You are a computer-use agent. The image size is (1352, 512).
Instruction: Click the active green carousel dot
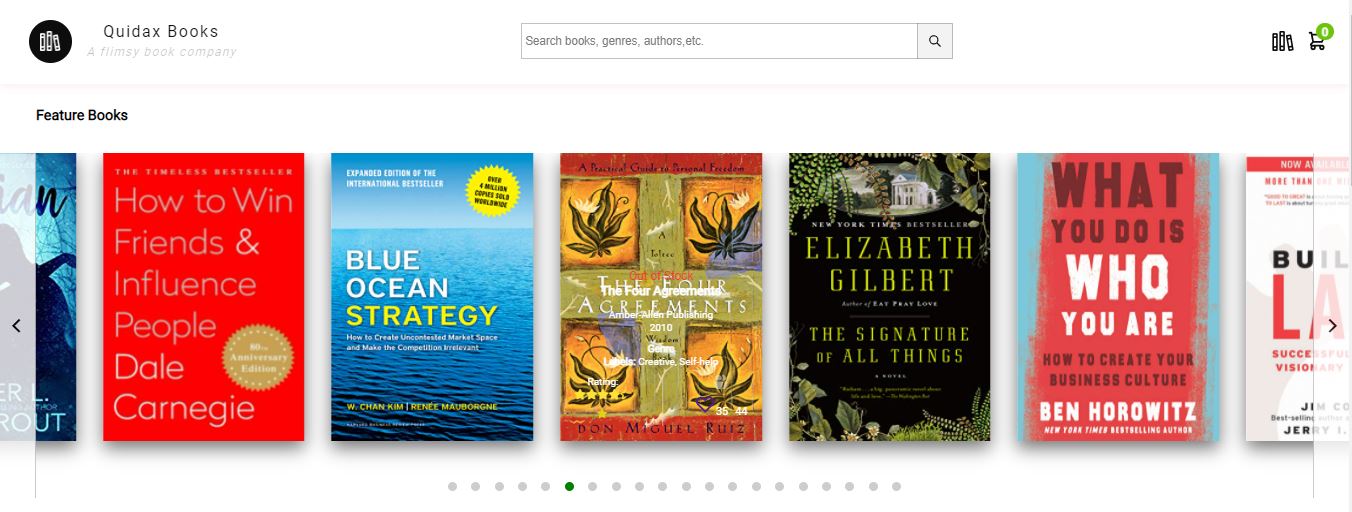coord(569,486)
